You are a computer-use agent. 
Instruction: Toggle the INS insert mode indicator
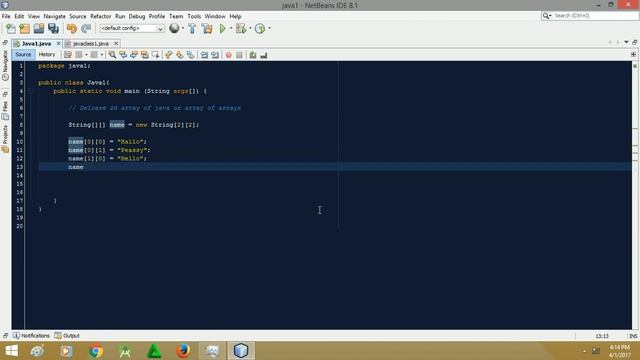633,336
